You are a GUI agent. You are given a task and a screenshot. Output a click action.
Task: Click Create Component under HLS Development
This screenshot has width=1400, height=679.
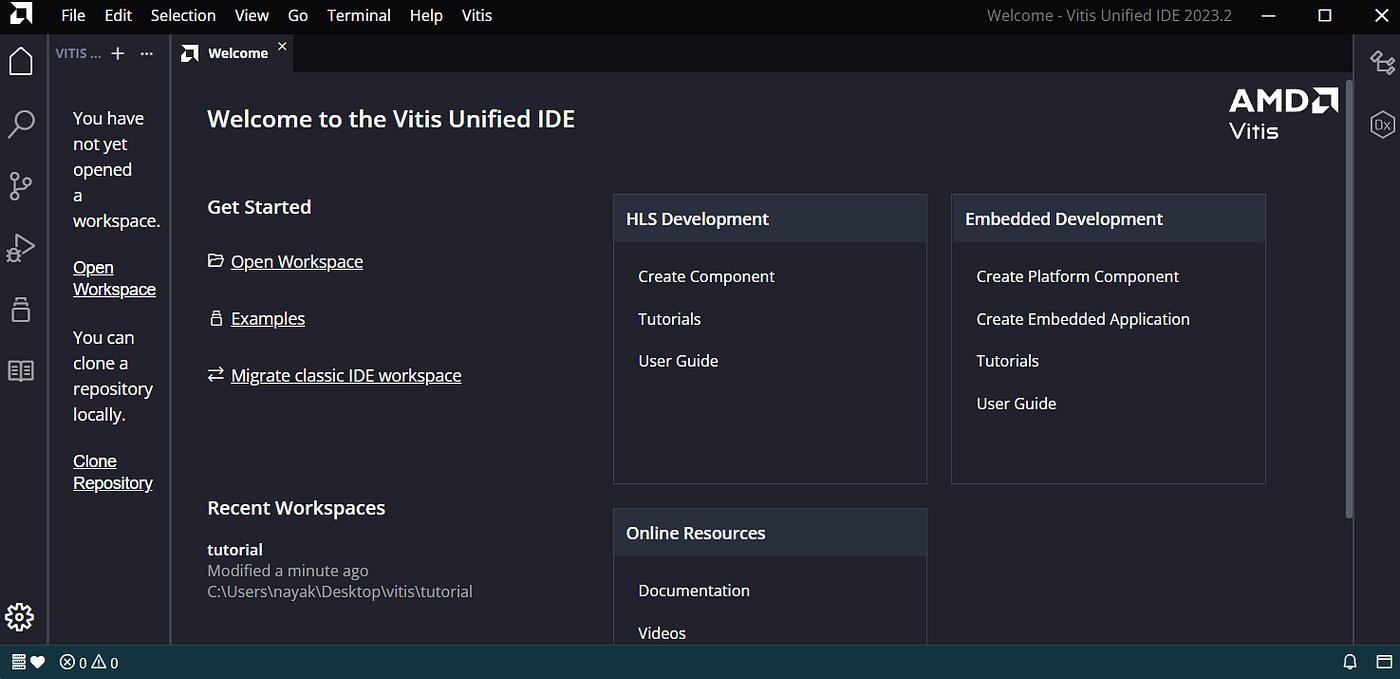coord(706,277)
